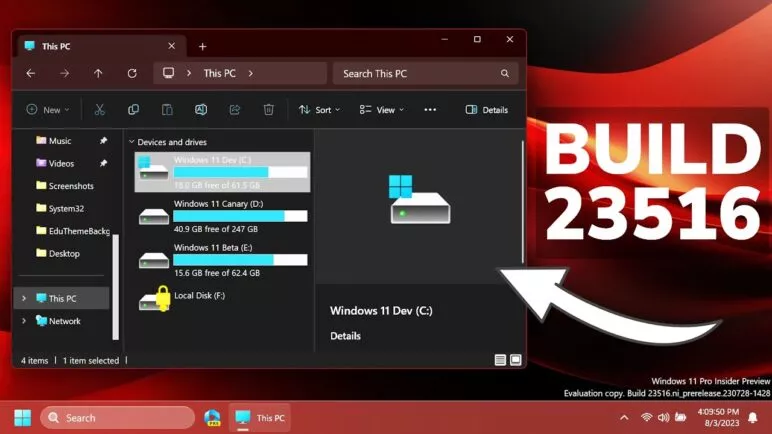Open Windows Start menu
772x434 pixels.
[22, 418]
